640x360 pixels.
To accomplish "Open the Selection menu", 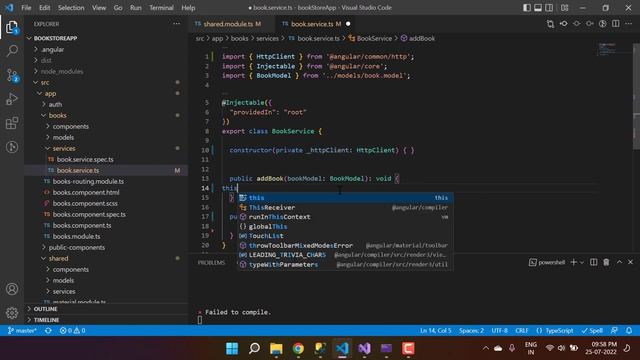I will [x=71, y=8].
